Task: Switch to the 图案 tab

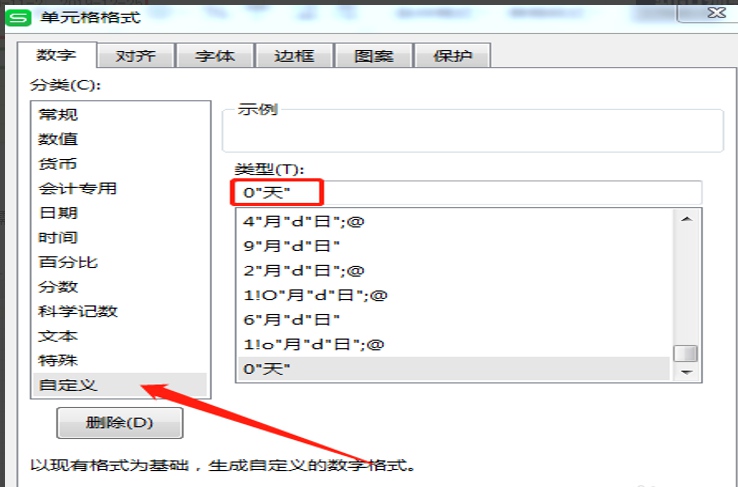Action: (374, 56)
